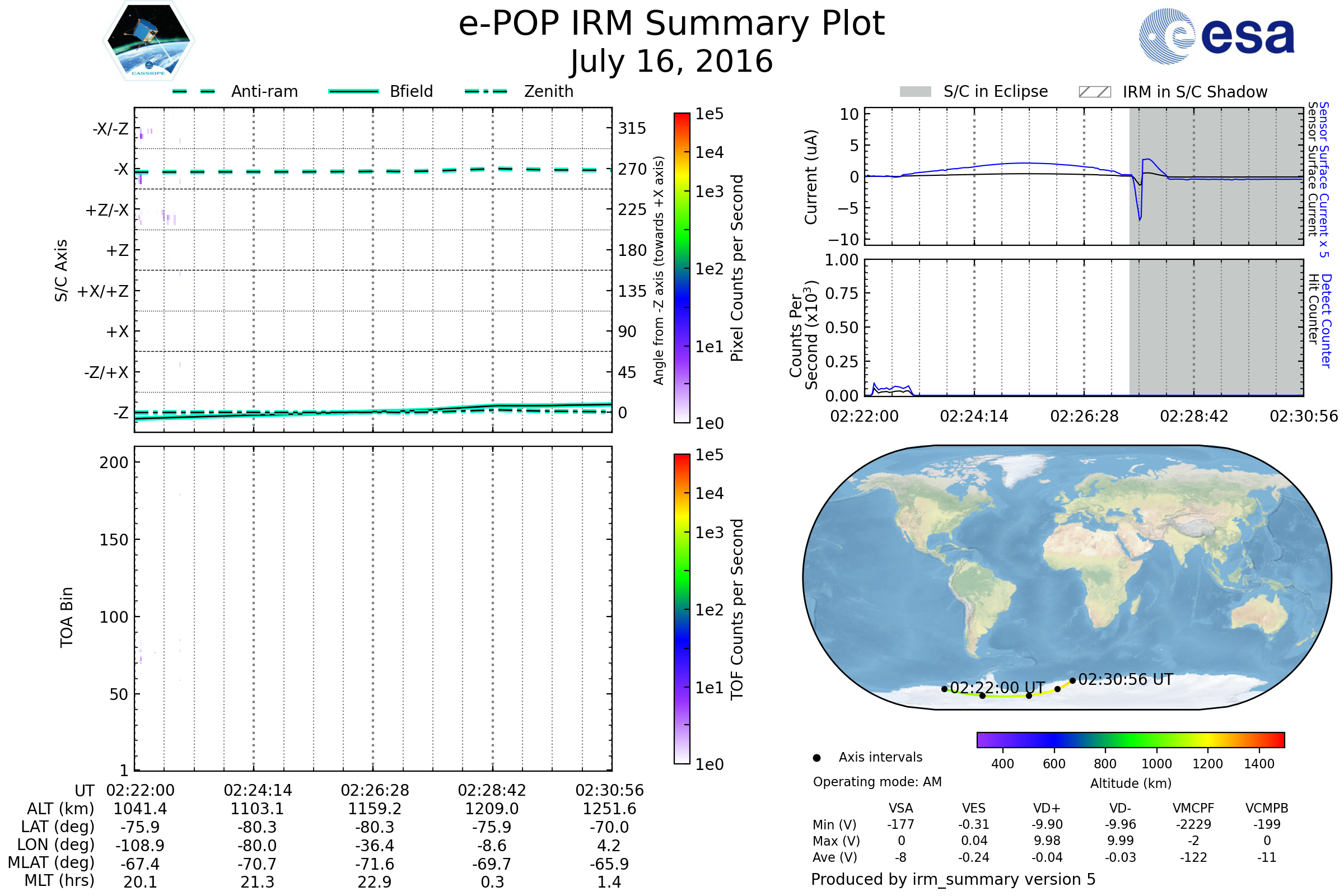Click the Operating mode: AM text
Viewport: 1344px width, 896px height.
[x=877, y=782]
